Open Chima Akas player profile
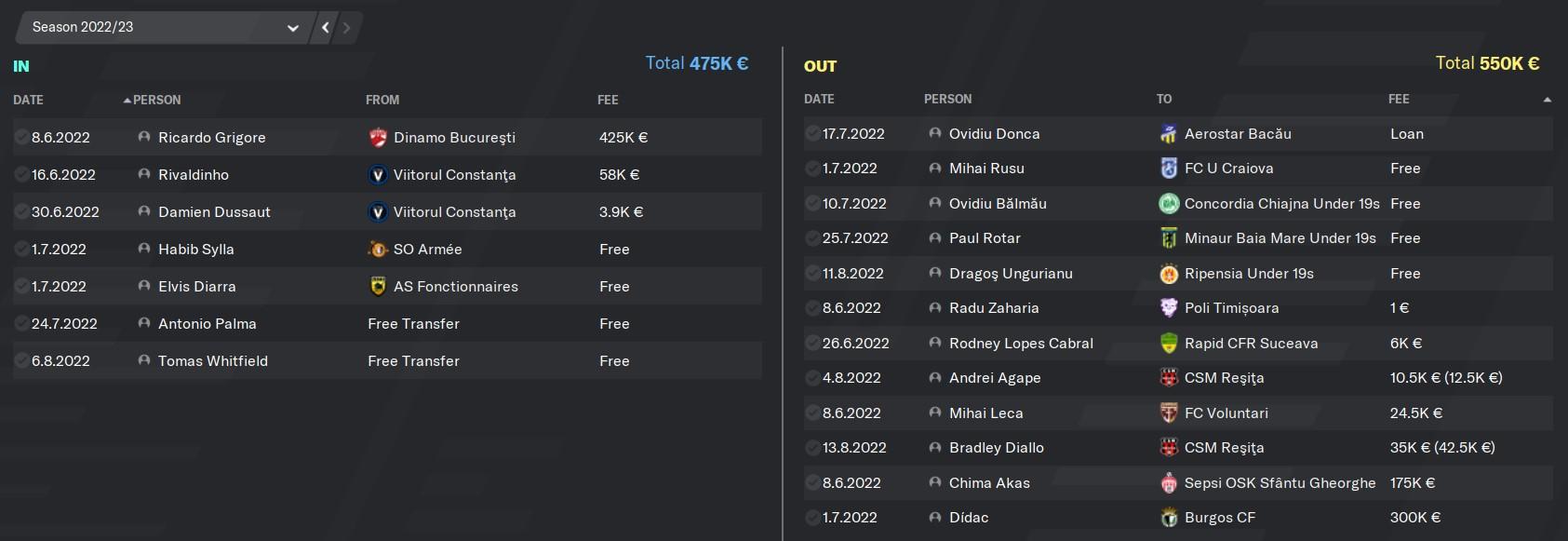 (x=989, y=483)
